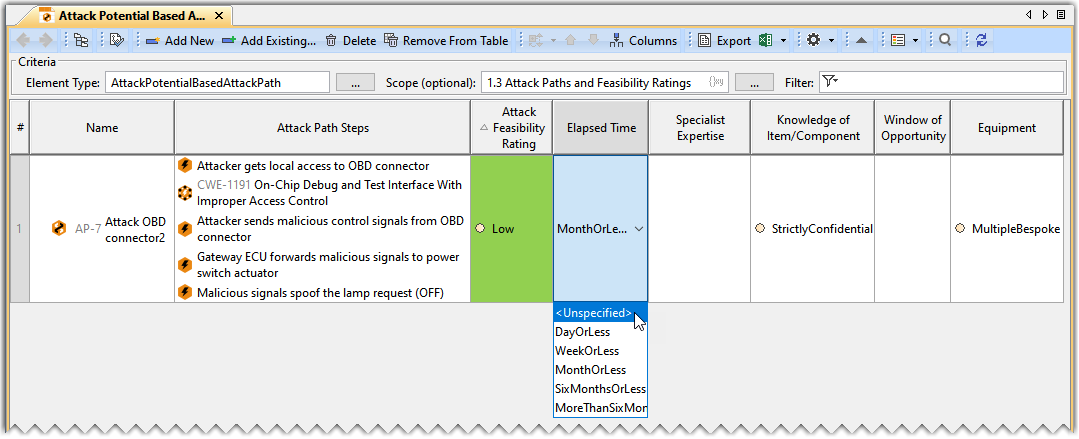
Task: Click the Add New toolbar button
Action: point(180,41)
